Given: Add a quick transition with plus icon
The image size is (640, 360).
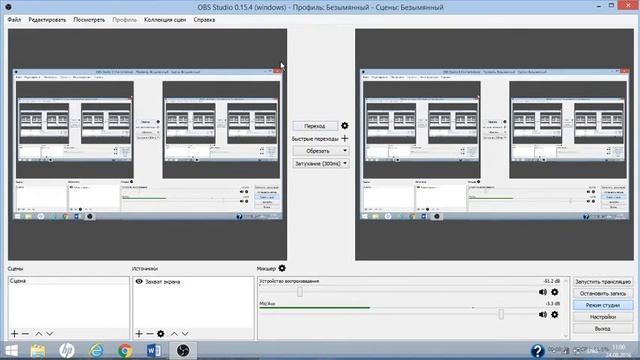Looking at the screenshot, I should point(344,138).
